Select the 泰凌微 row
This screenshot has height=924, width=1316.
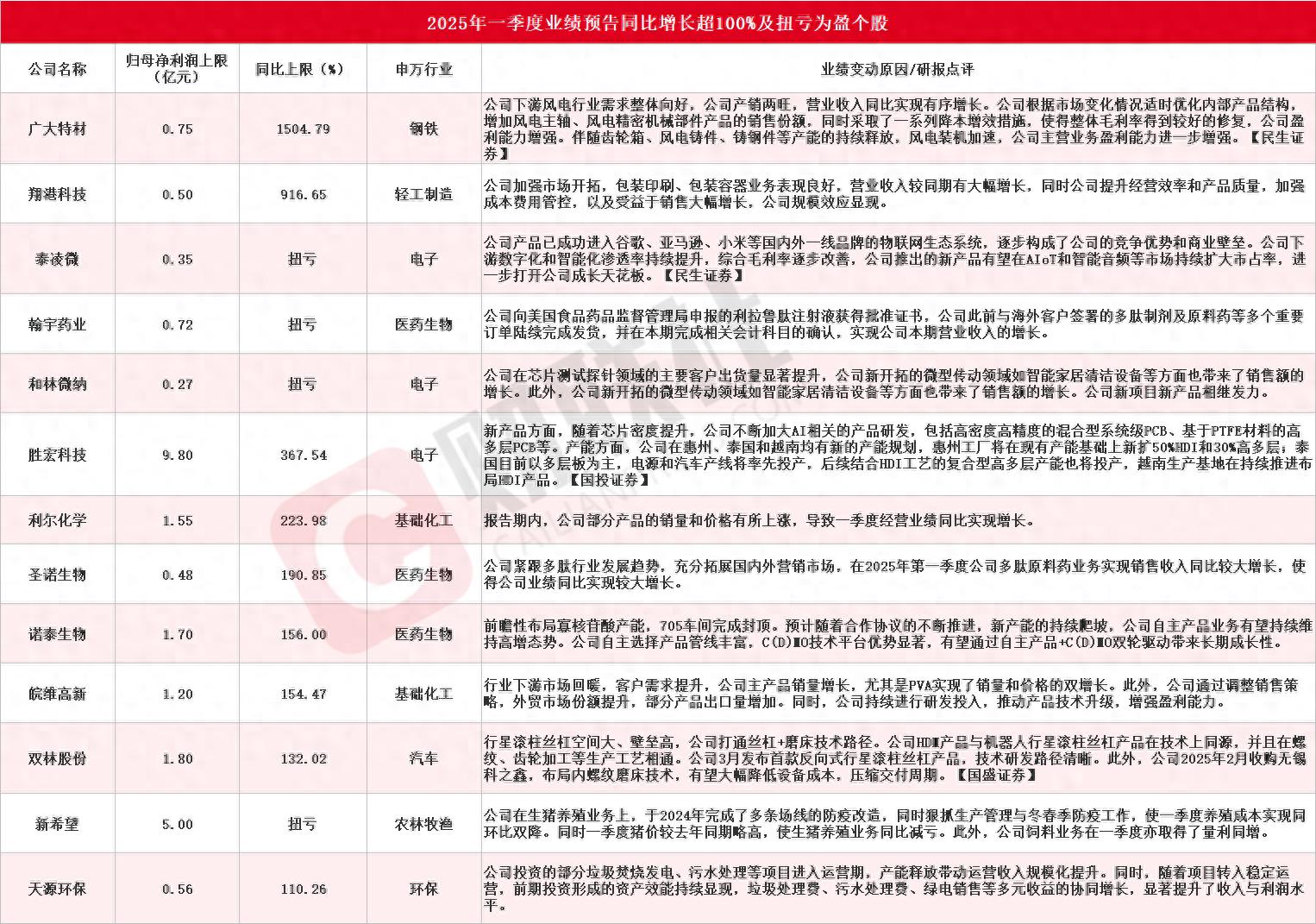[58, 258]
